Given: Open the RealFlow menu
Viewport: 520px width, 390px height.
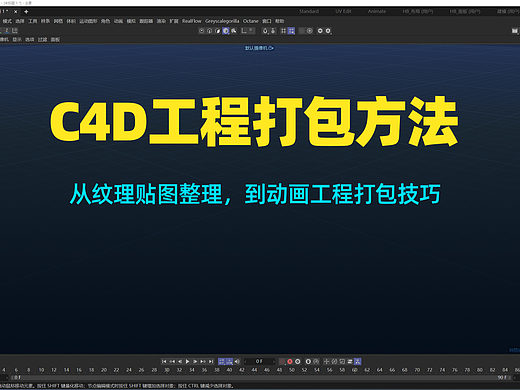Looking at the screenshot, I should pyautogui.click(x=192, y=21).
